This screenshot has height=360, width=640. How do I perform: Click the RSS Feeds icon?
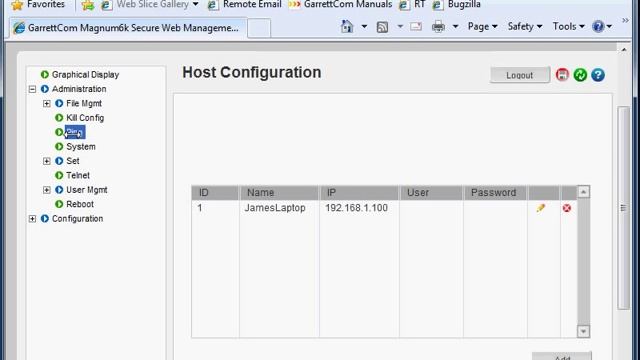[382, 27]
